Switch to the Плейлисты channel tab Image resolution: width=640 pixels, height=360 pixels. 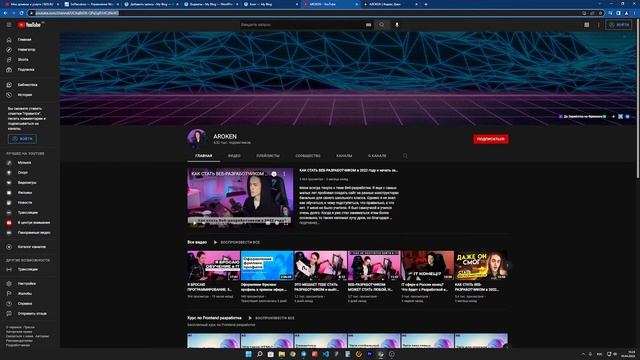tap(268, 156)
